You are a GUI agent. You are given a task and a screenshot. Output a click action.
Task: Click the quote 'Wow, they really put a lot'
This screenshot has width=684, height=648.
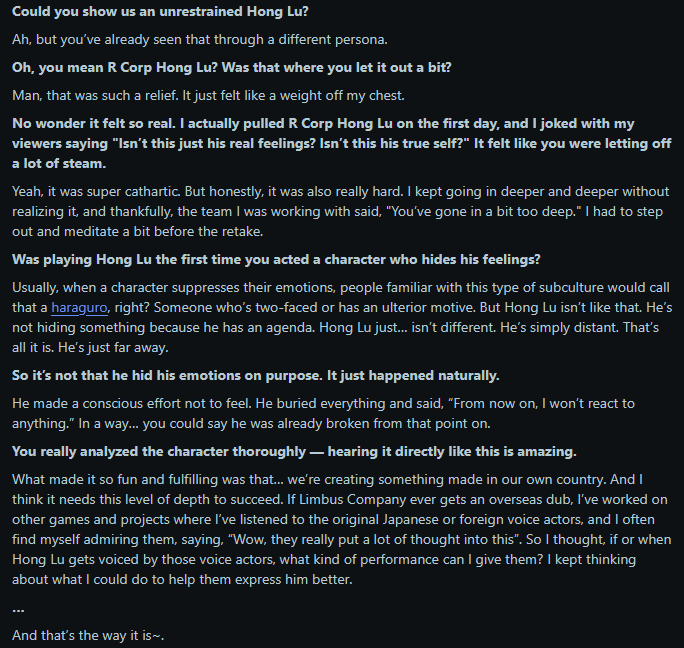(375, 540)
